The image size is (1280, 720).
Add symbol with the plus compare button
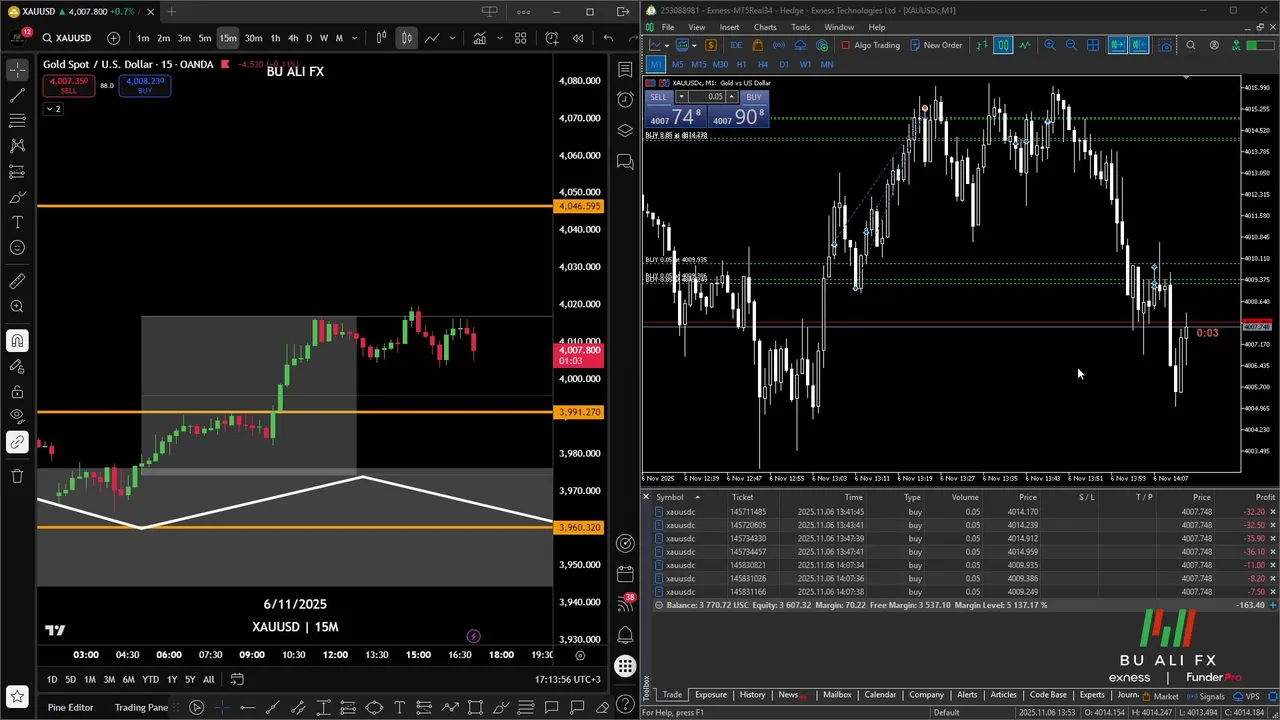113,38
